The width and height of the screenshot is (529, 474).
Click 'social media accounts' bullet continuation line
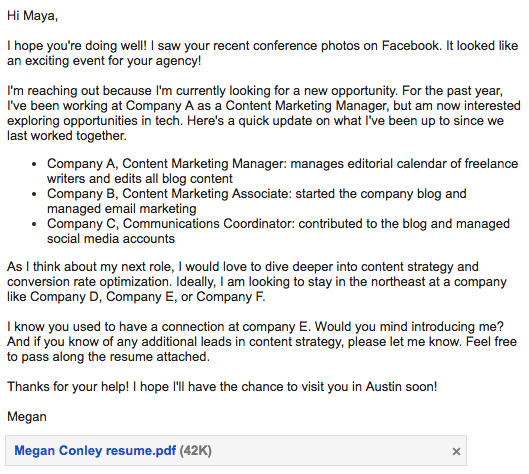(111, 239)
